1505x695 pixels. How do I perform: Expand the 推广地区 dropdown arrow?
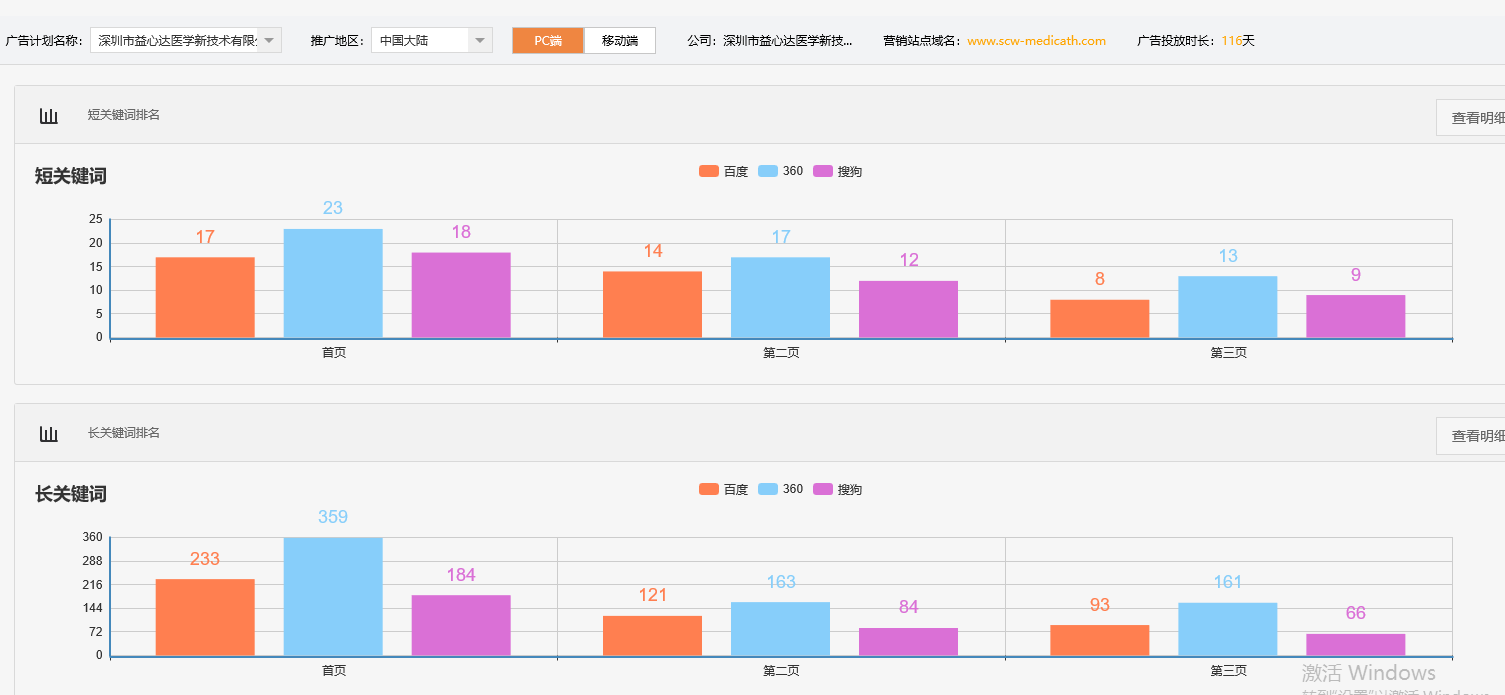480,40
